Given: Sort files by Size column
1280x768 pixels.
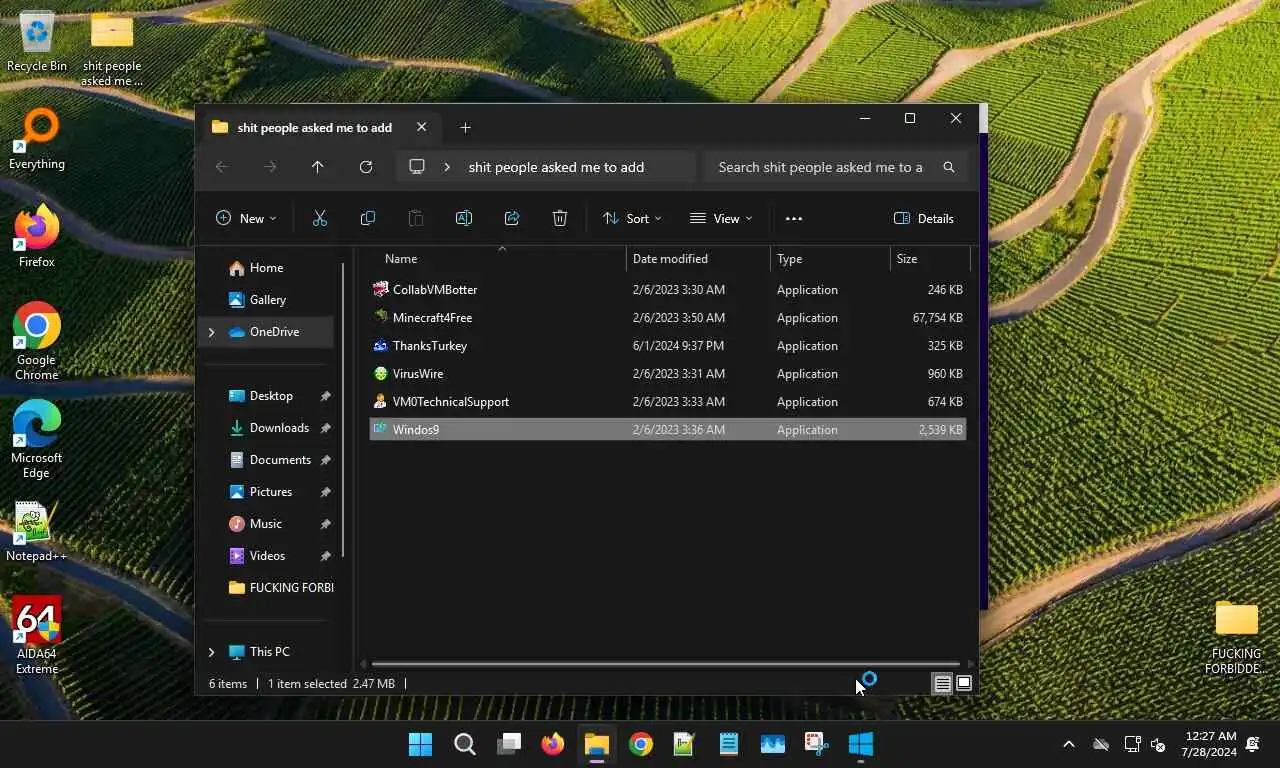Looking at the screenshot, I should [x=907, y=259].
